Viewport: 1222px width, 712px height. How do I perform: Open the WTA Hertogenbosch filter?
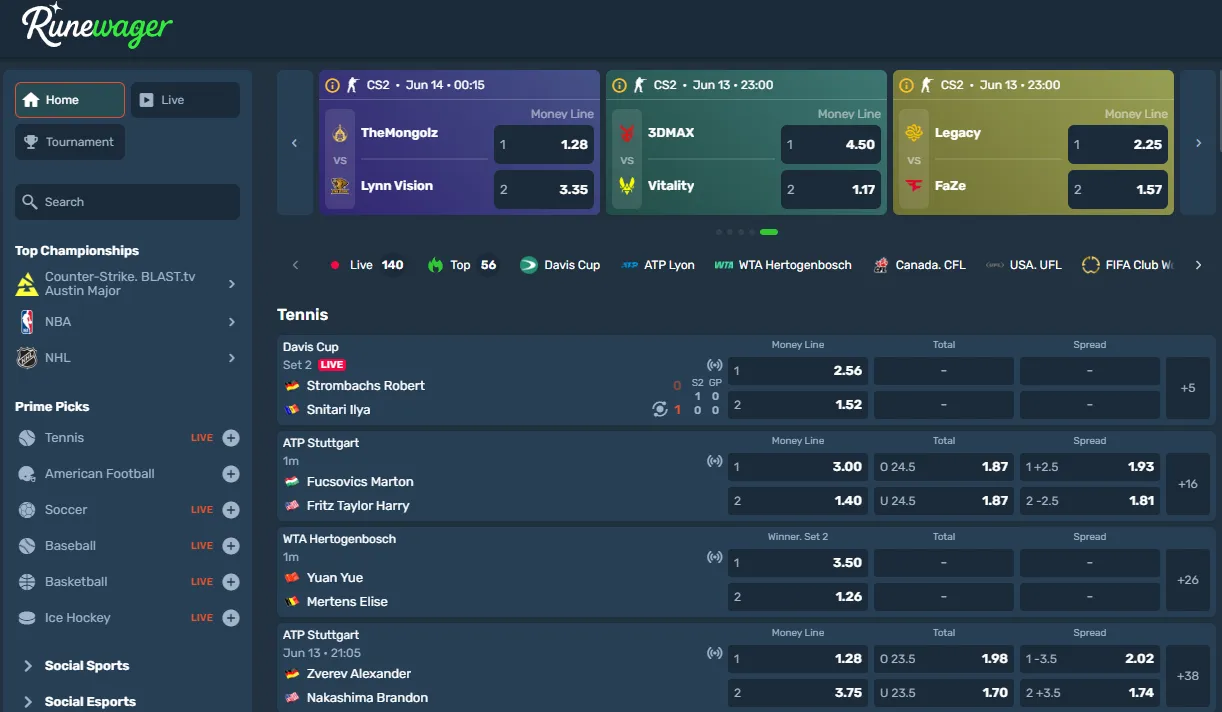[x=783, y=265]
